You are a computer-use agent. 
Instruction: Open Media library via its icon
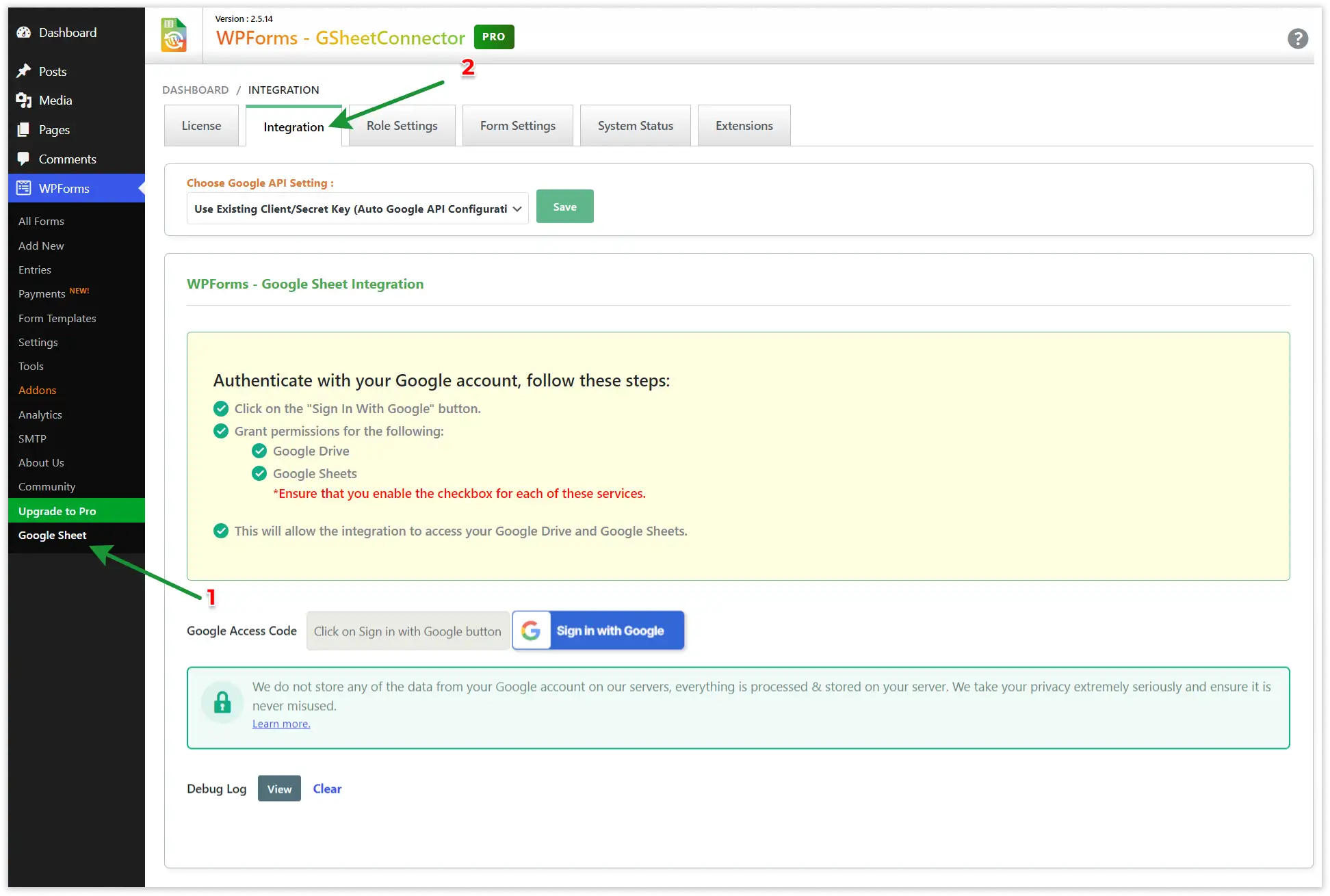pyautogui.click(x=25, y=100)
